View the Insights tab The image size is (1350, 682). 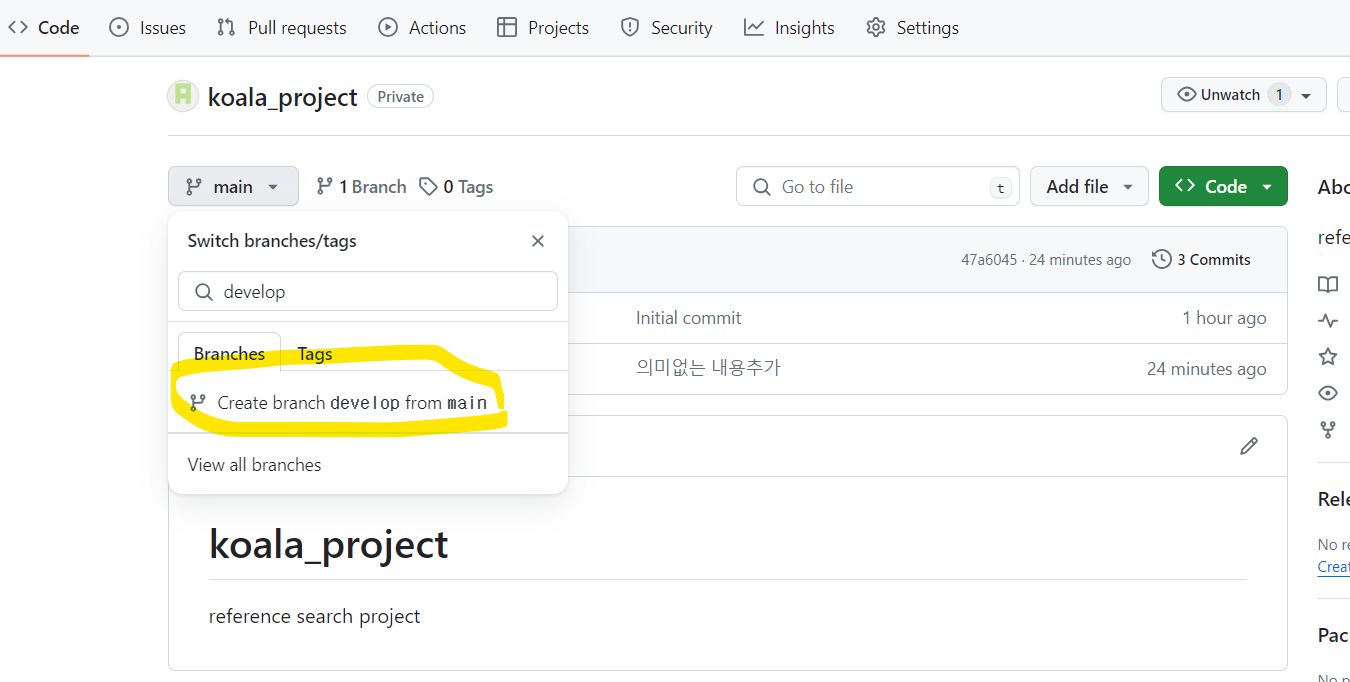[789, 28]
